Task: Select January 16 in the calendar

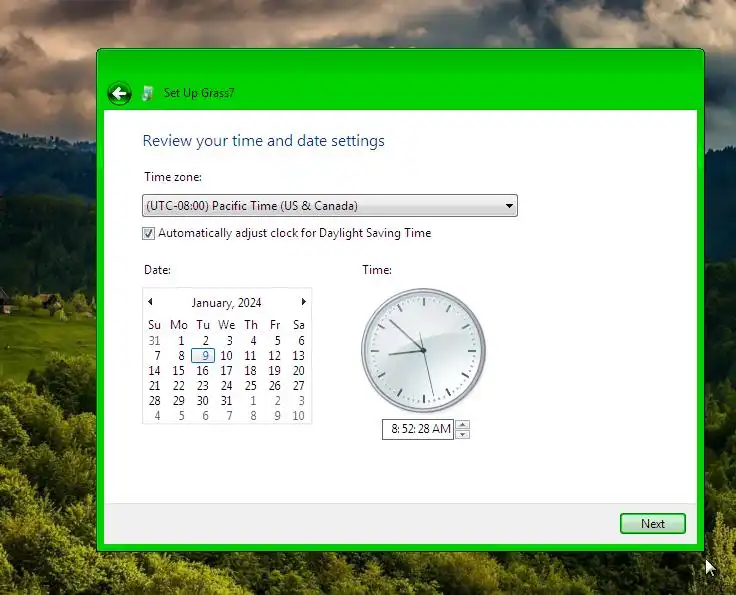Action: click(202, 371)
